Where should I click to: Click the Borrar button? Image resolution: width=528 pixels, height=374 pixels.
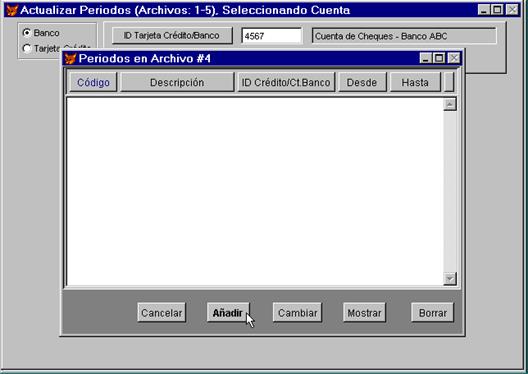pyautogui.click(x=432, y=312)
